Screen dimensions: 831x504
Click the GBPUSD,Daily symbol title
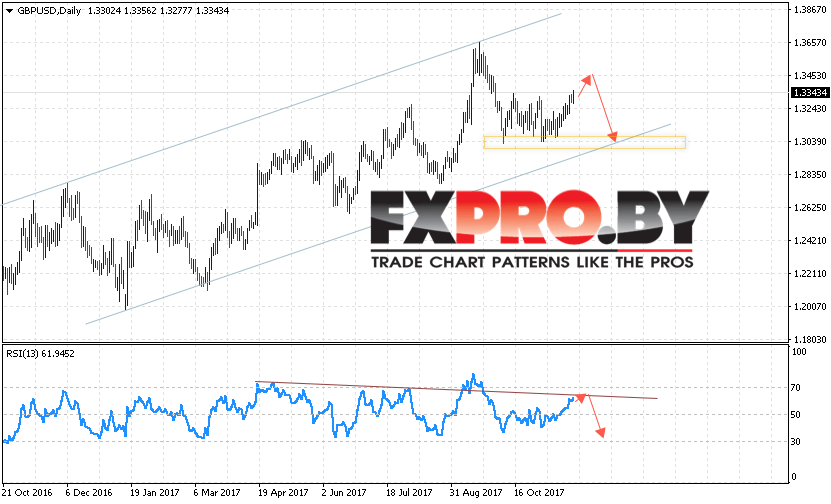(49, 11)
